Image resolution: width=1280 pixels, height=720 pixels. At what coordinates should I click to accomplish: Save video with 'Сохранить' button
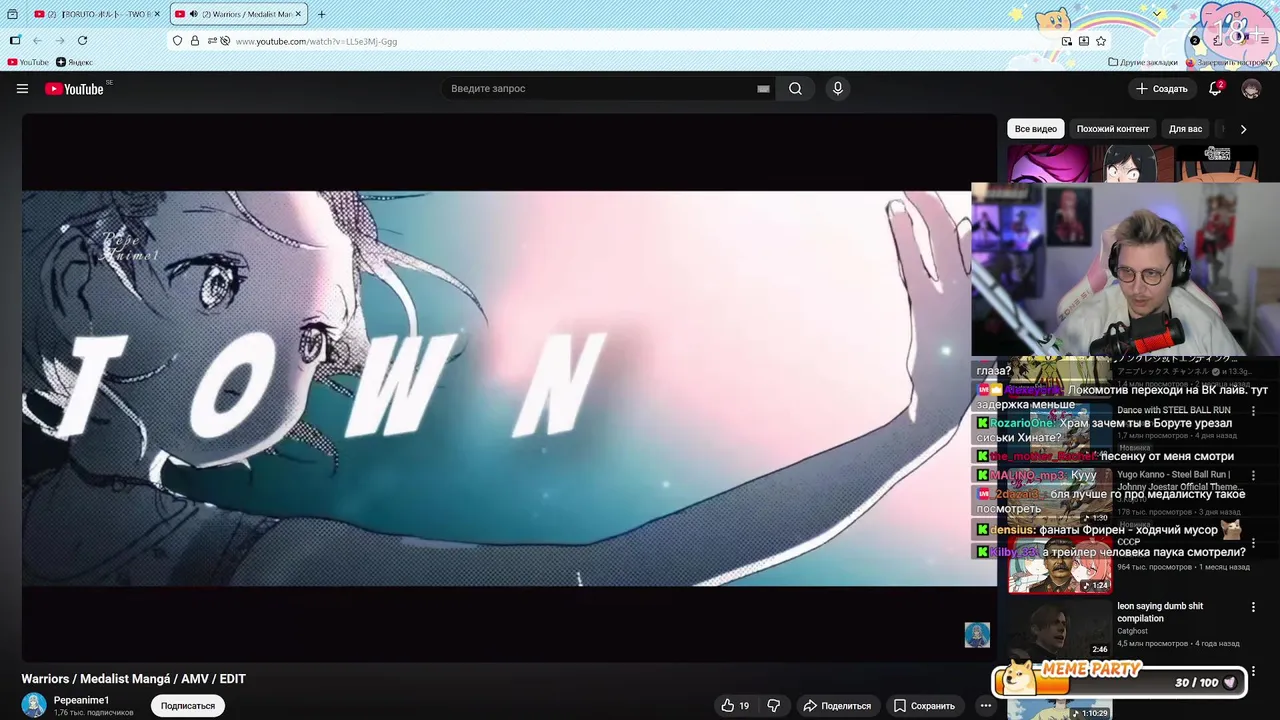tap(925, 706)
